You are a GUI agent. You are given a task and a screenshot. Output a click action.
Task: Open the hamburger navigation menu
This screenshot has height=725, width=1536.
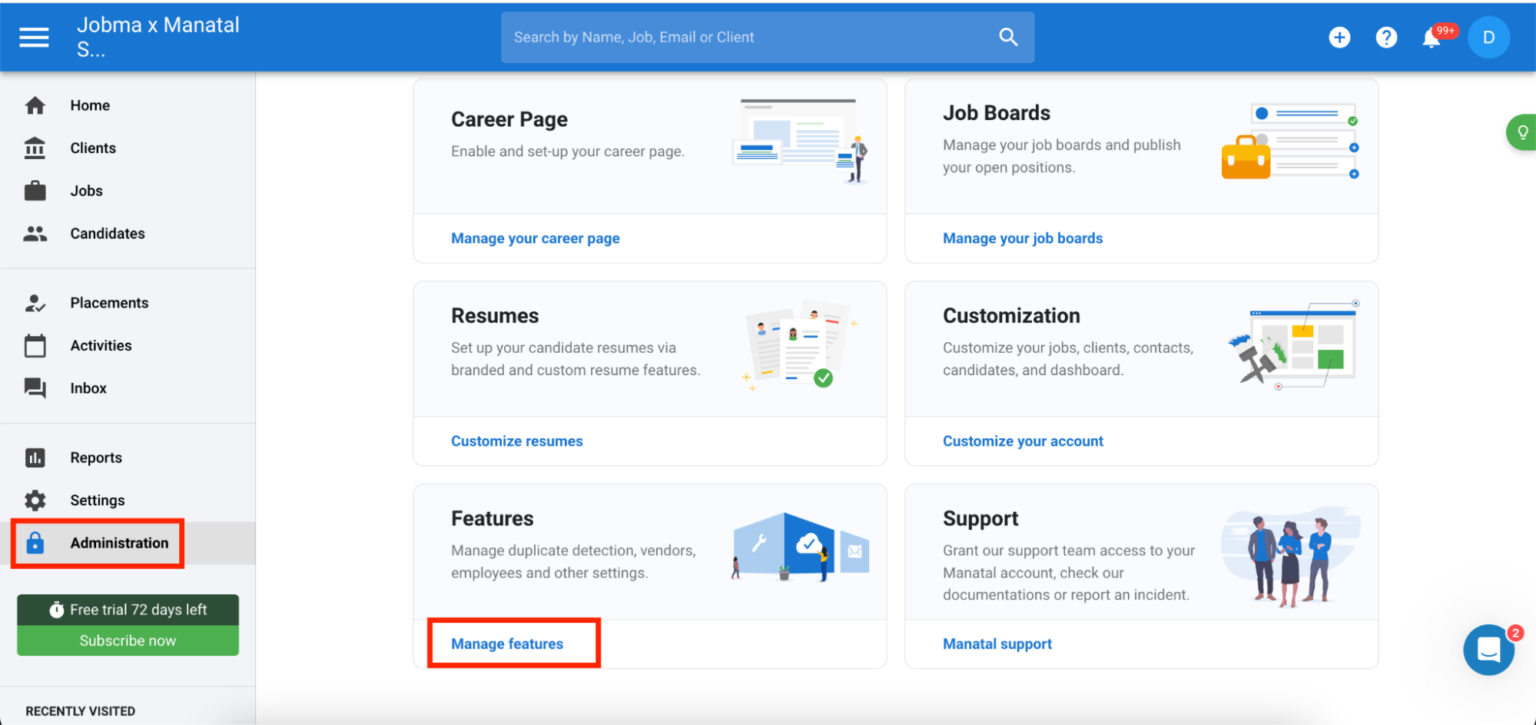coord(34,37)
